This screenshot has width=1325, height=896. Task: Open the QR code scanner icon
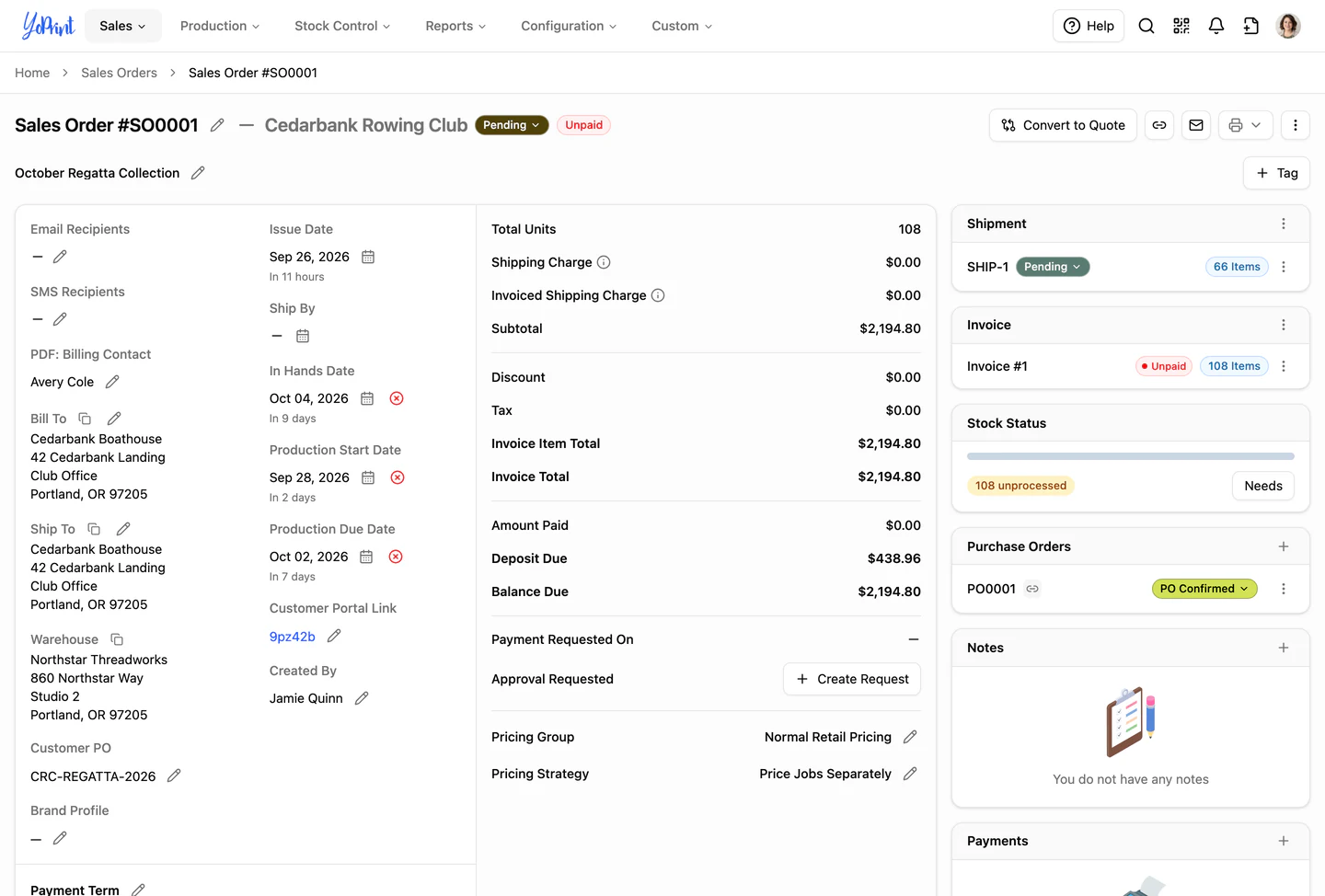point(1181,26)
